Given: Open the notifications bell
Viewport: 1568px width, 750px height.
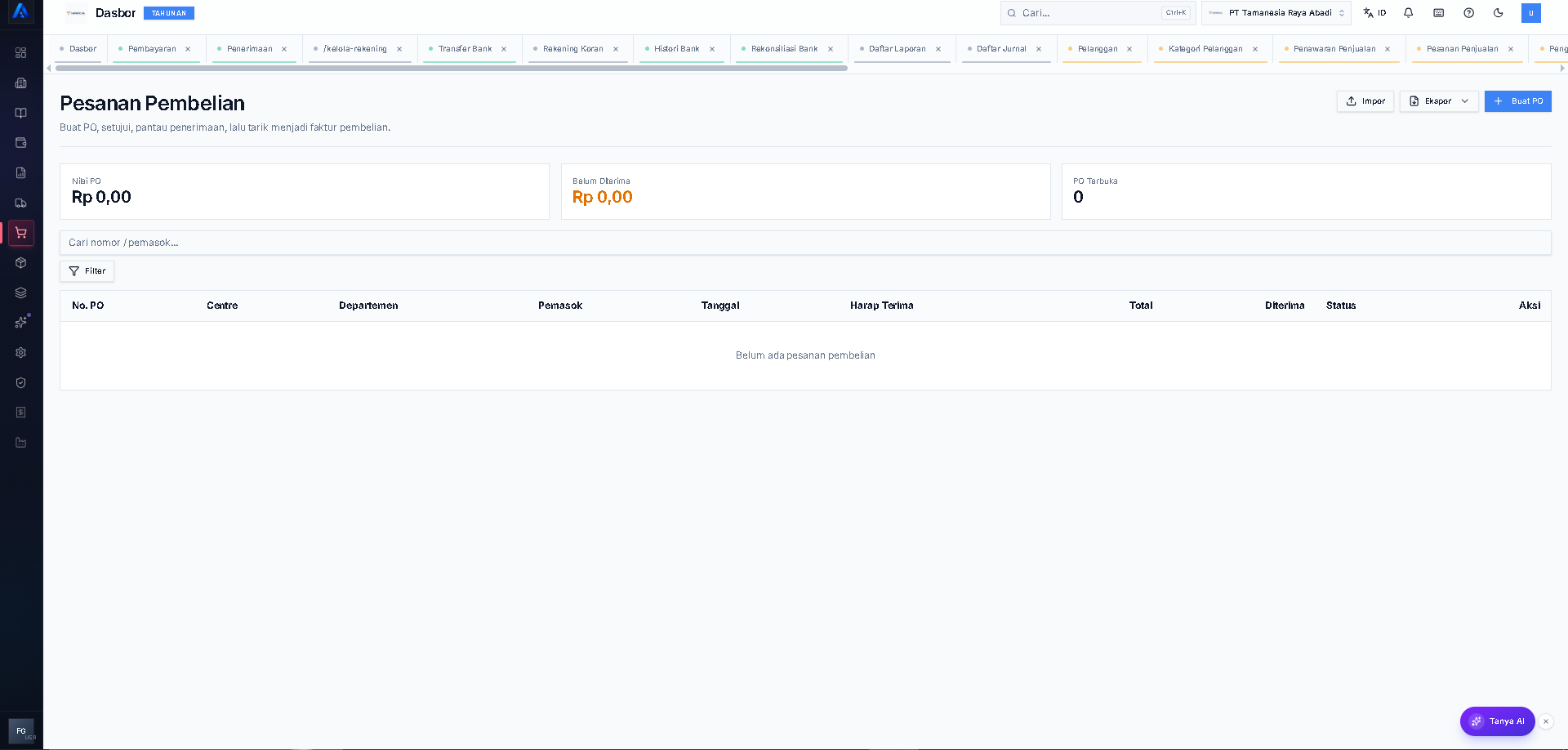Looking at the screenshot, I should (1409, 13).
